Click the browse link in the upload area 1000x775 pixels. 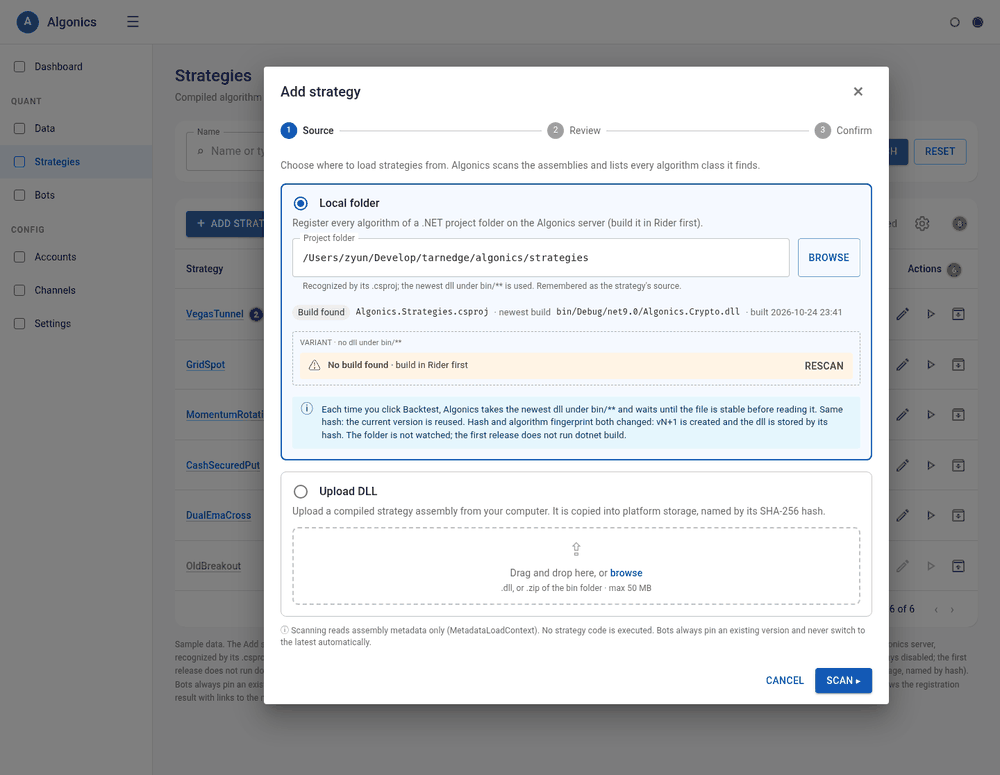click(626, 573)
